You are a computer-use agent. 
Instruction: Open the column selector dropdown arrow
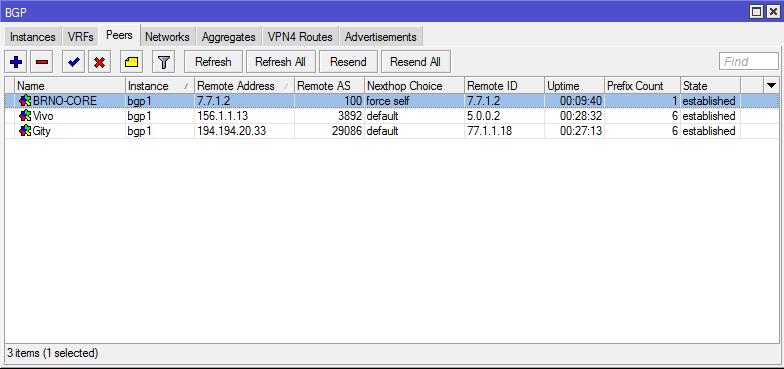click(x=772, y=86)
